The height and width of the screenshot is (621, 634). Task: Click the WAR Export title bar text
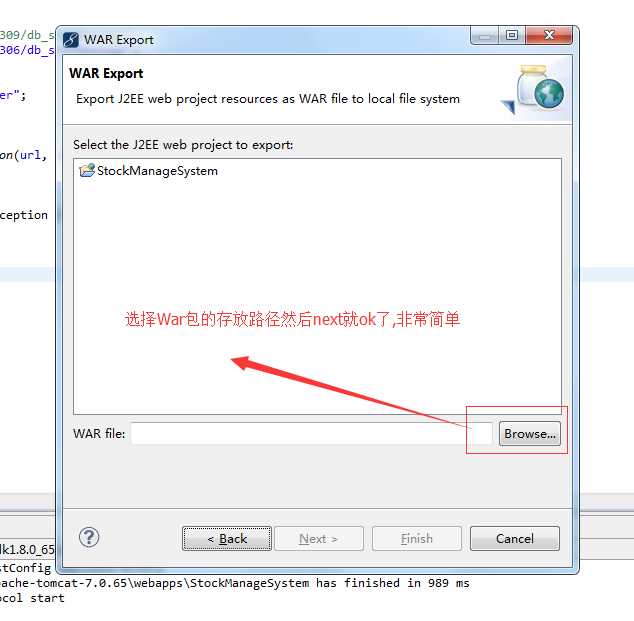pos(118,40)
